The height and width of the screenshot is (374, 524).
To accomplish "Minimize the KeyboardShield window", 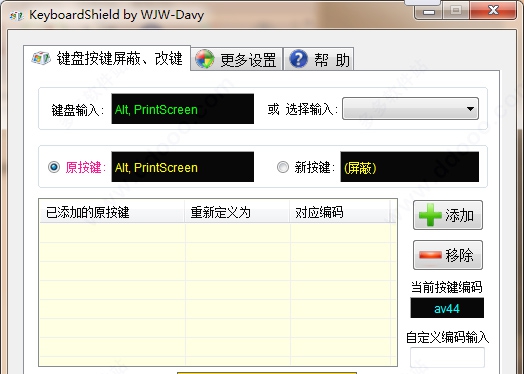I will (x=429, y=12).
